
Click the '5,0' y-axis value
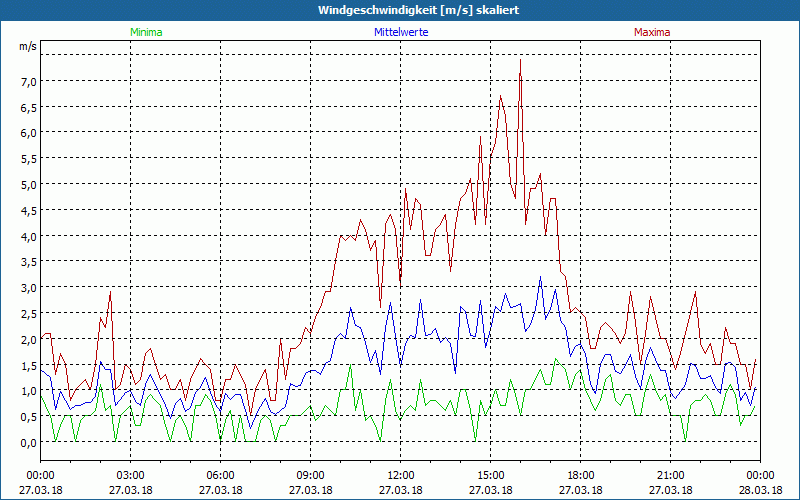tap(28, 184)
